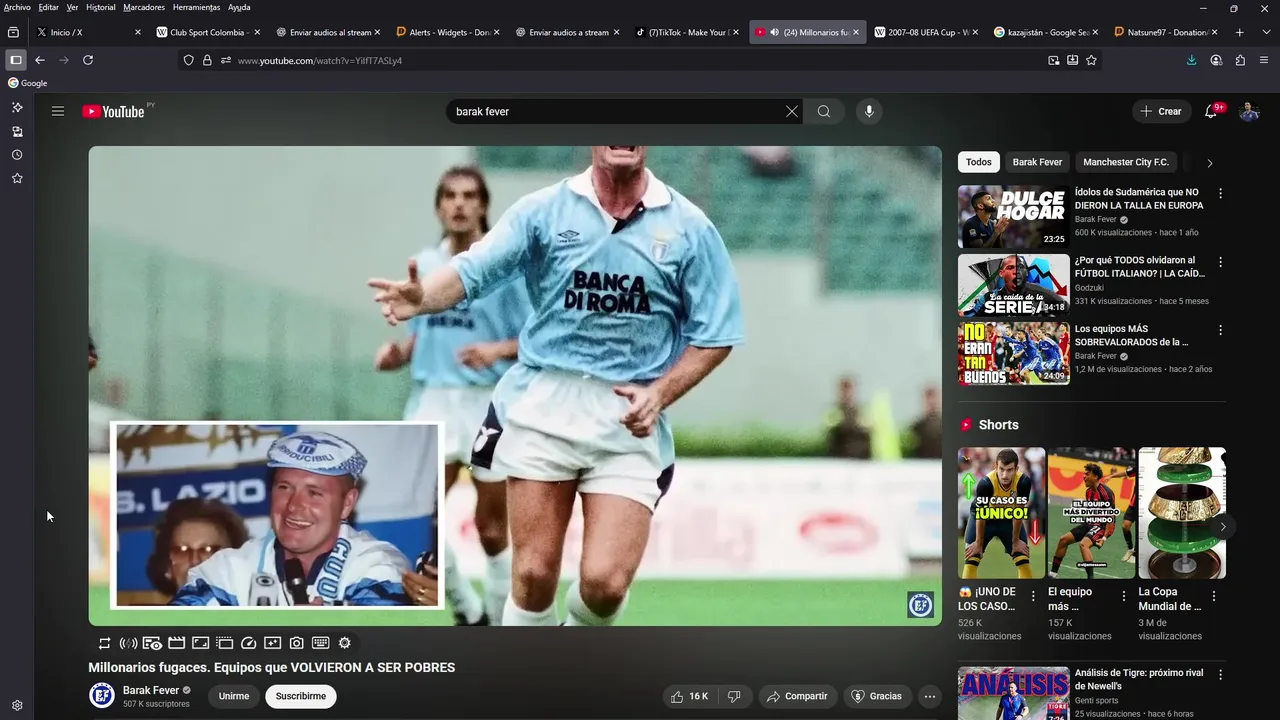1280x720 pixels.
Task: Open options for 'Los equipos MÁS SOBREVALORADOS' video
Action: click(1220, 330)
